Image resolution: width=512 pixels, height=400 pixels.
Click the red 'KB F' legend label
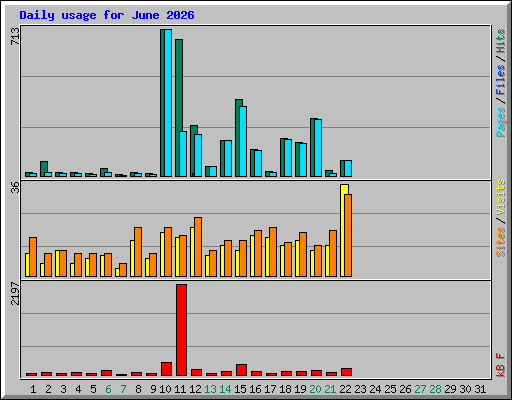tap(500, 365)
